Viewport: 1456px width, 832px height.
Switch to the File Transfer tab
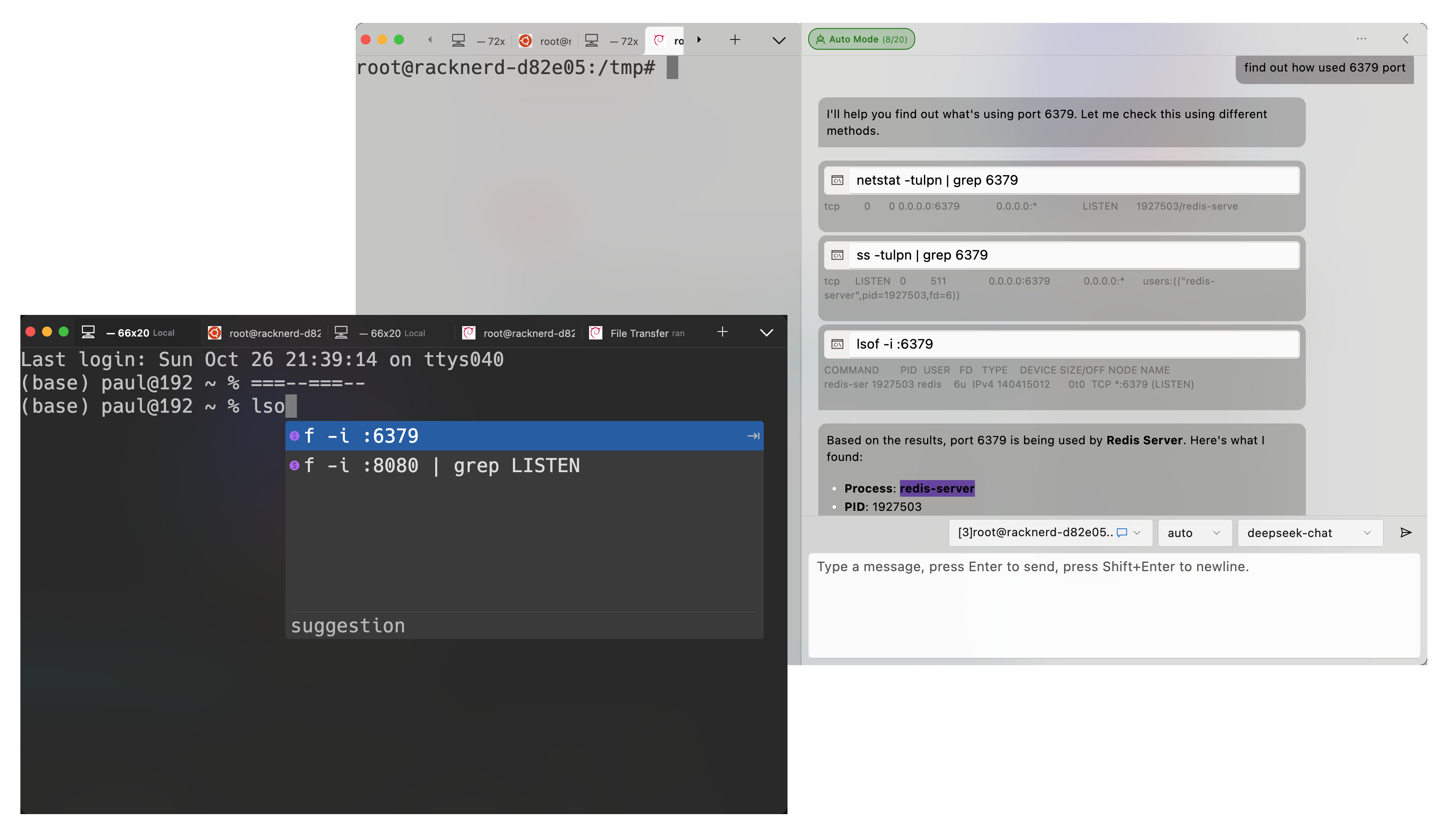pos(638,333)
